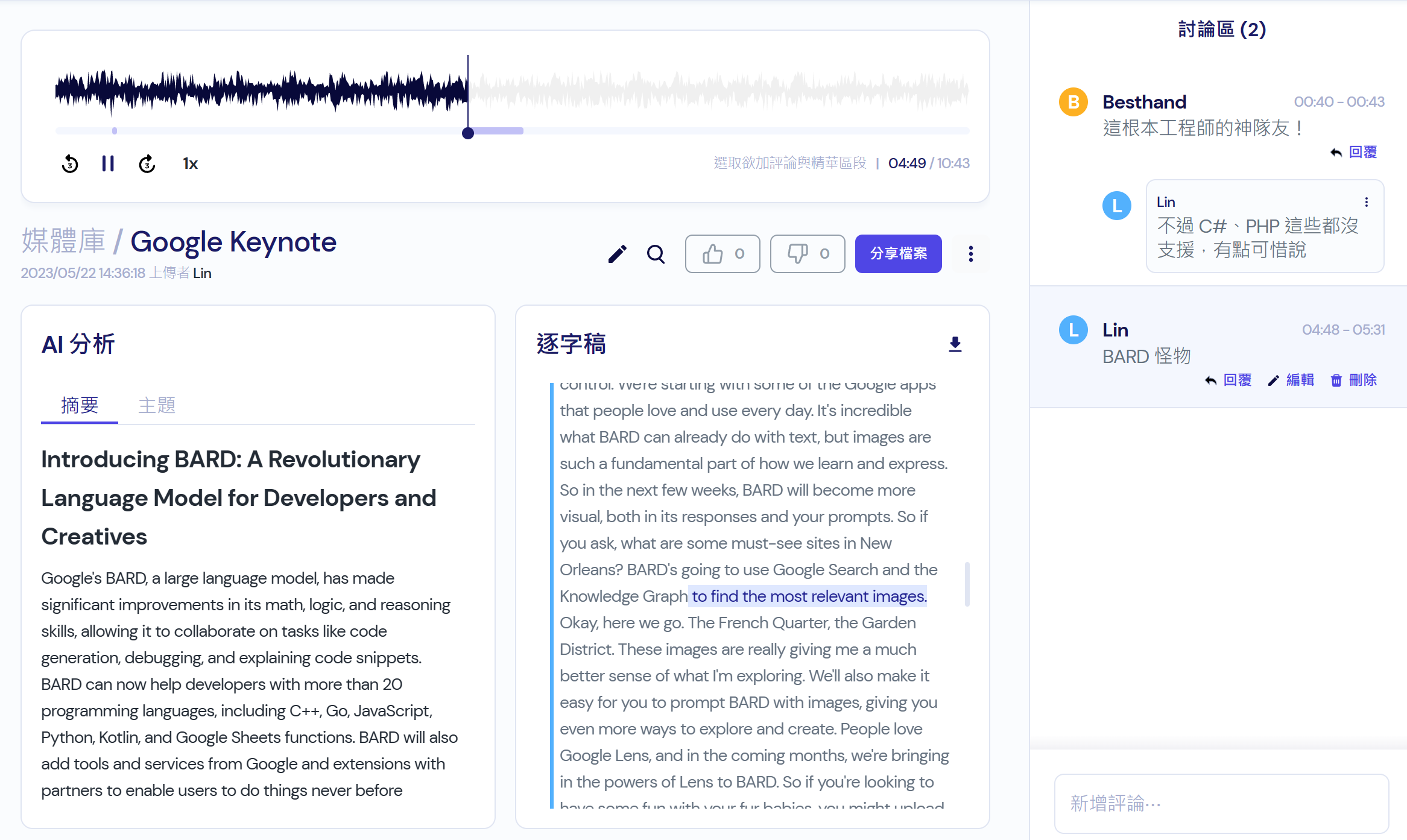Viewport: 1407px width, 840px height.
Task: Change the 1x playback speed
Action: tap(190, 163)
